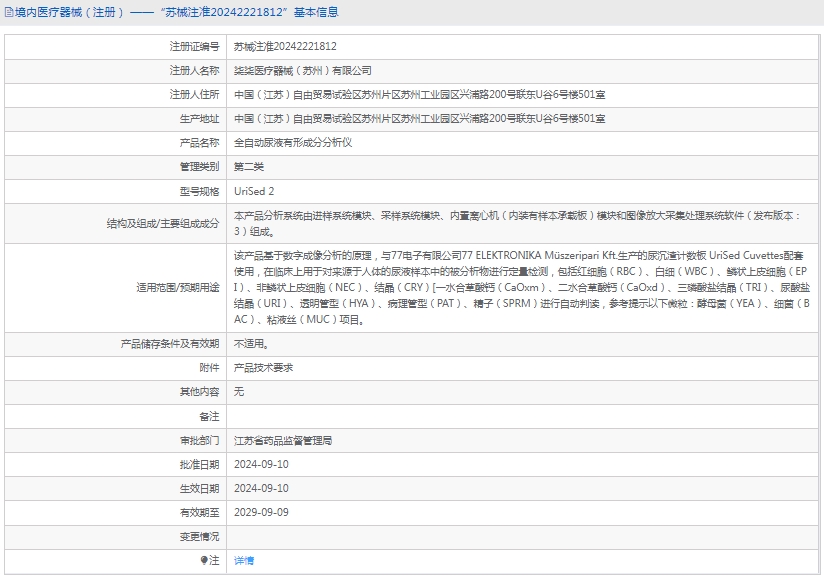Click the 生产地址 address value
This screenshot has width=824, height=578.
[419, 119]
